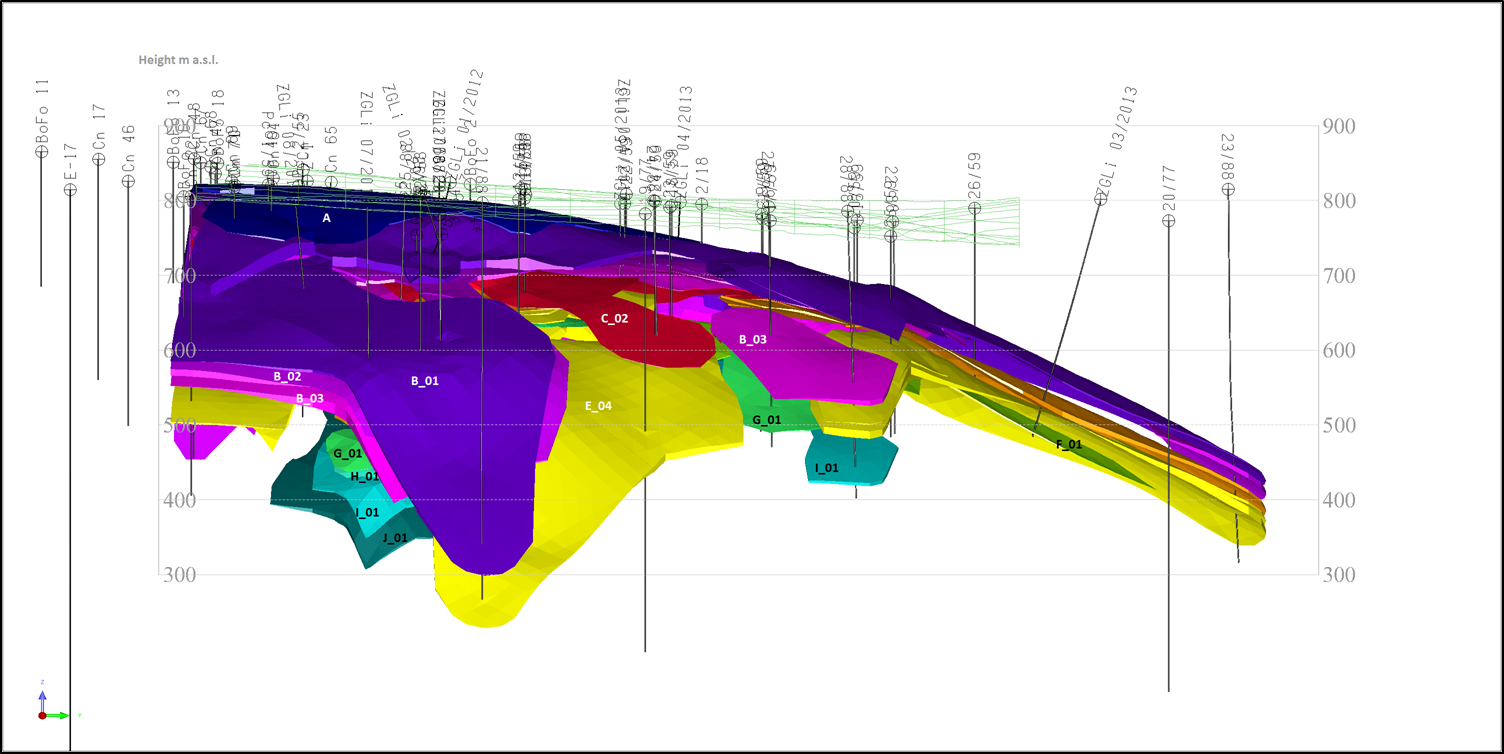Select the 20/77 borehole collar symbol
1504x754 pixels.
(1168, 220)
